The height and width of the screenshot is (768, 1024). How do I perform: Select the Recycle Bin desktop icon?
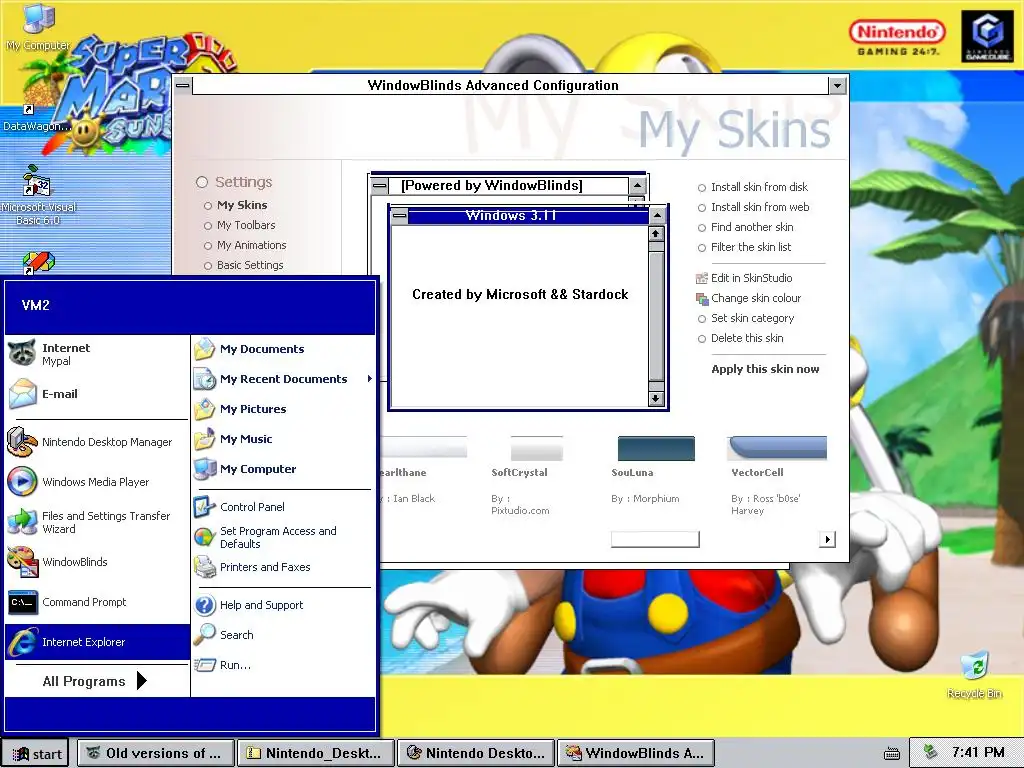[974, 675]
